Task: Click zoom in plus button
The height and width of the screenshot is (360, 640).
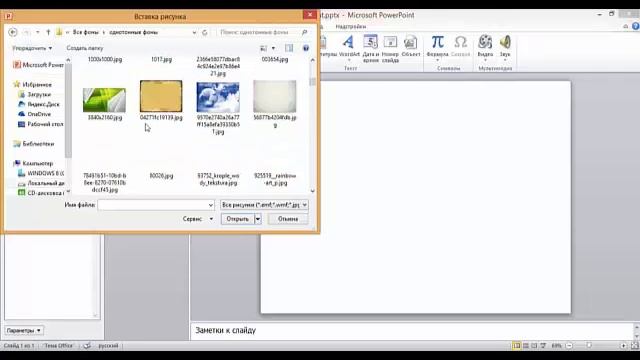Action: tap(623, 346)
